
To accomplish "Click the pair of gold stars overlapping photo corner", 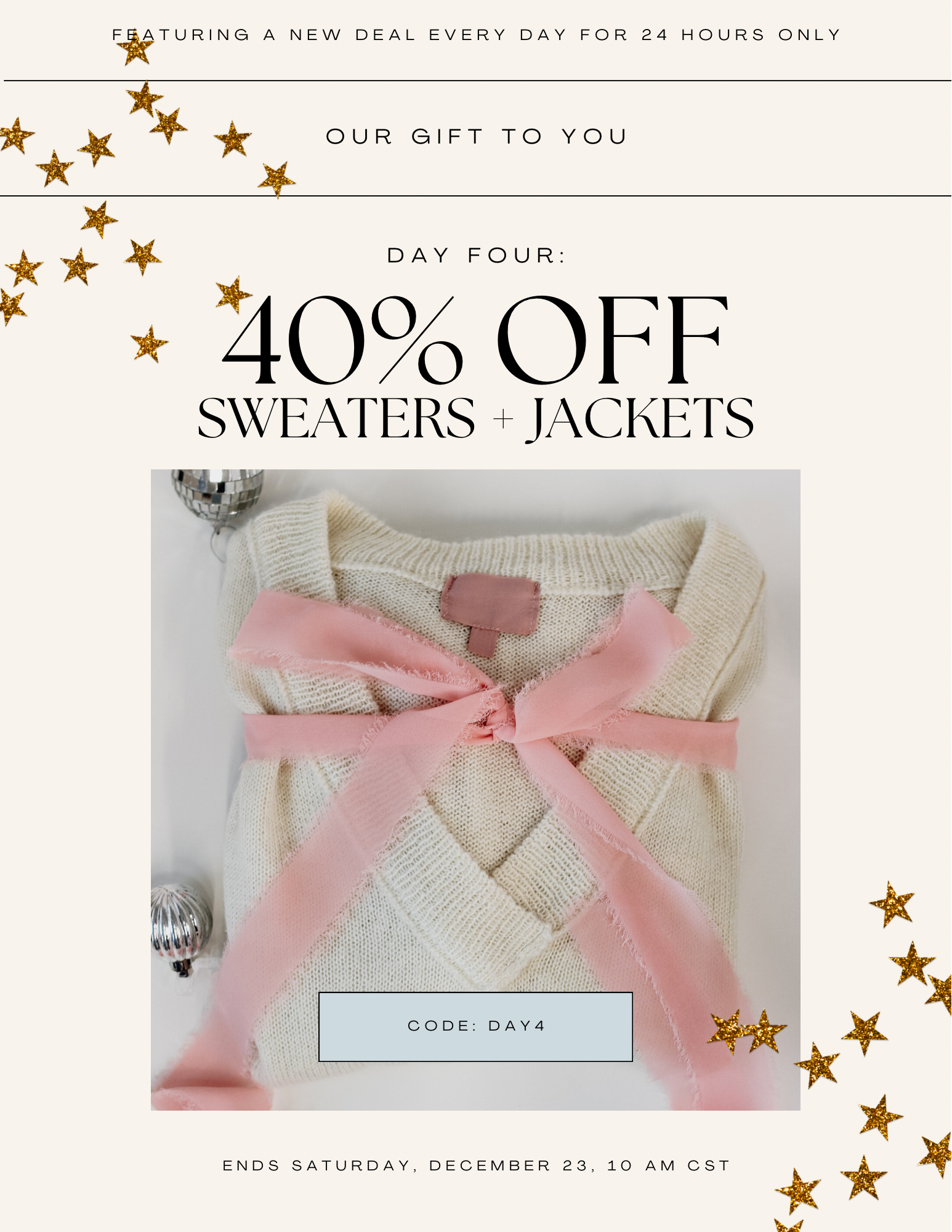I will tap(747, 1031).
